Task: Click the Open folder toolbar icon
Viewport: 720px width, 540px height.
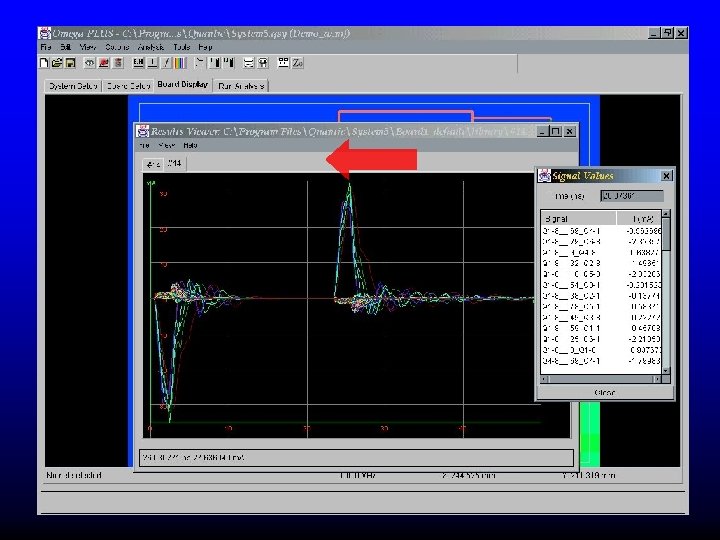Action: tap(57, 62)
